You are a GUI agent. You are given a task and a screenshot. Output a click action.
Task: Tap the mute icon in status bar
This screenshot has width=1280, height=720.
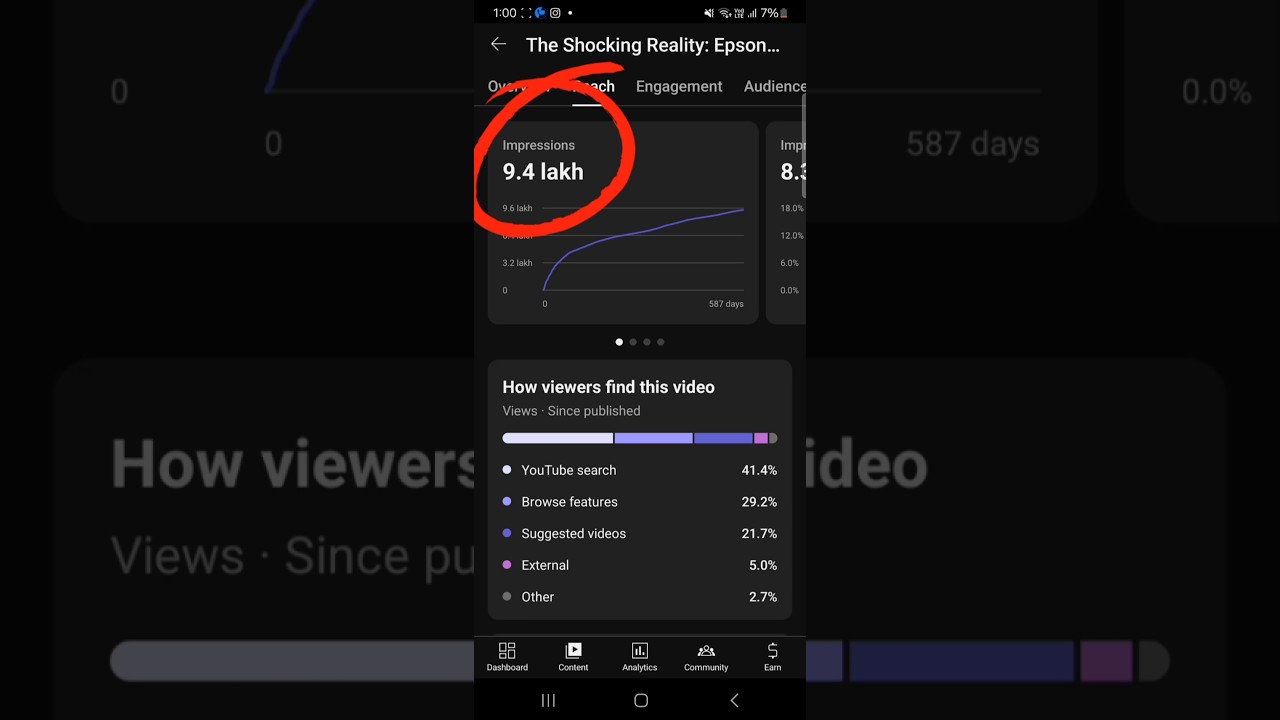click(709, 13)
